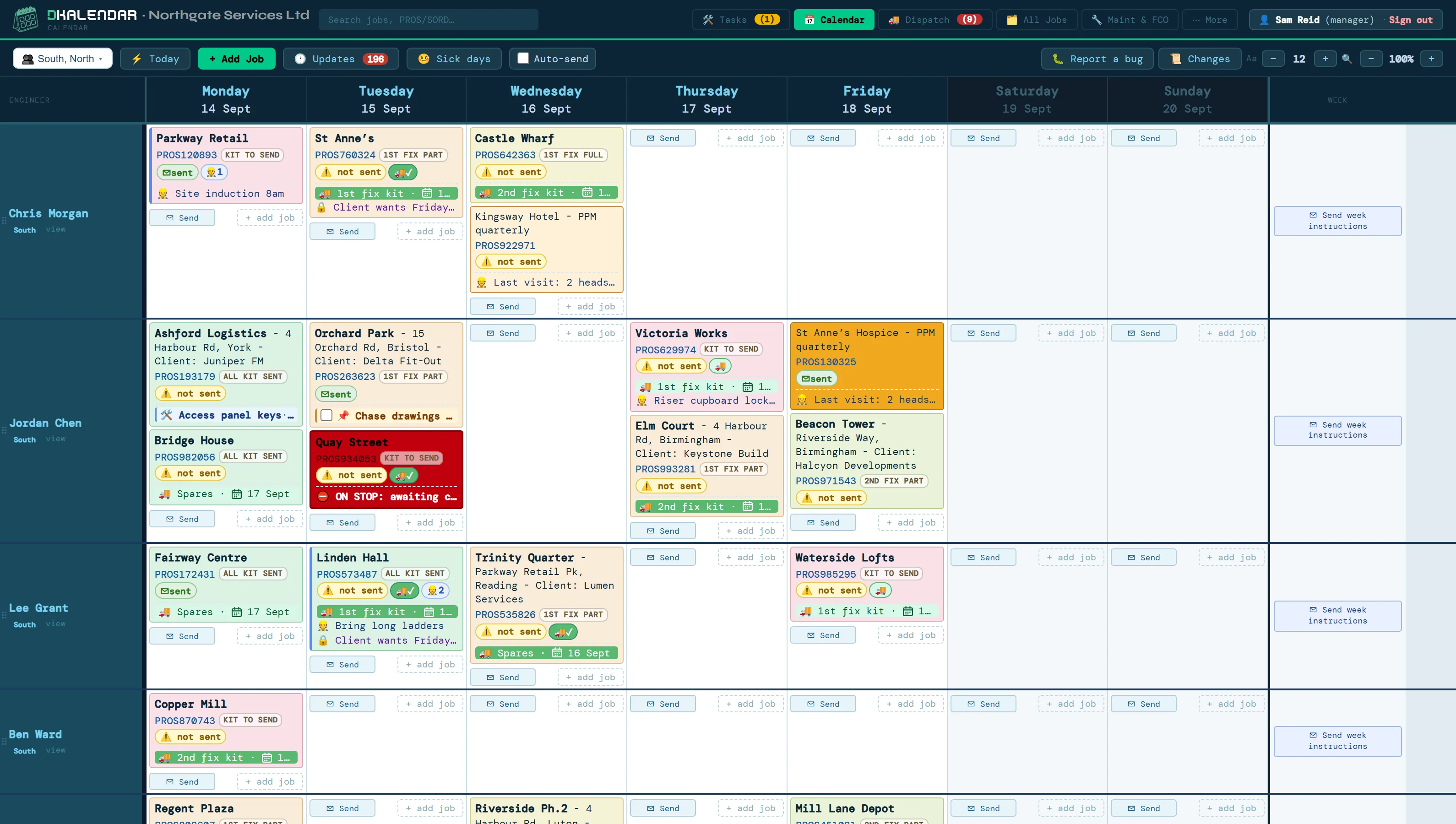This screenshot has width=1456, height=824.
Task: Open the More menu in top navigation
Action: (1210, 20)
